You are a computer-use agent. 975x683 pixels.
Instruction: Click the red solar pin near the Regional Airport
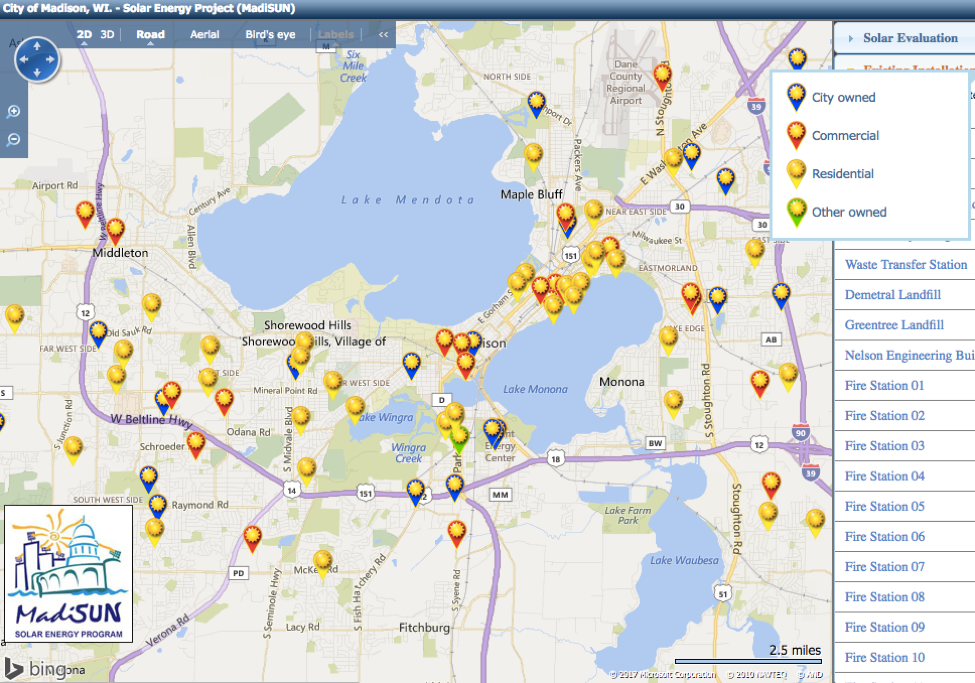coord(662,74)
